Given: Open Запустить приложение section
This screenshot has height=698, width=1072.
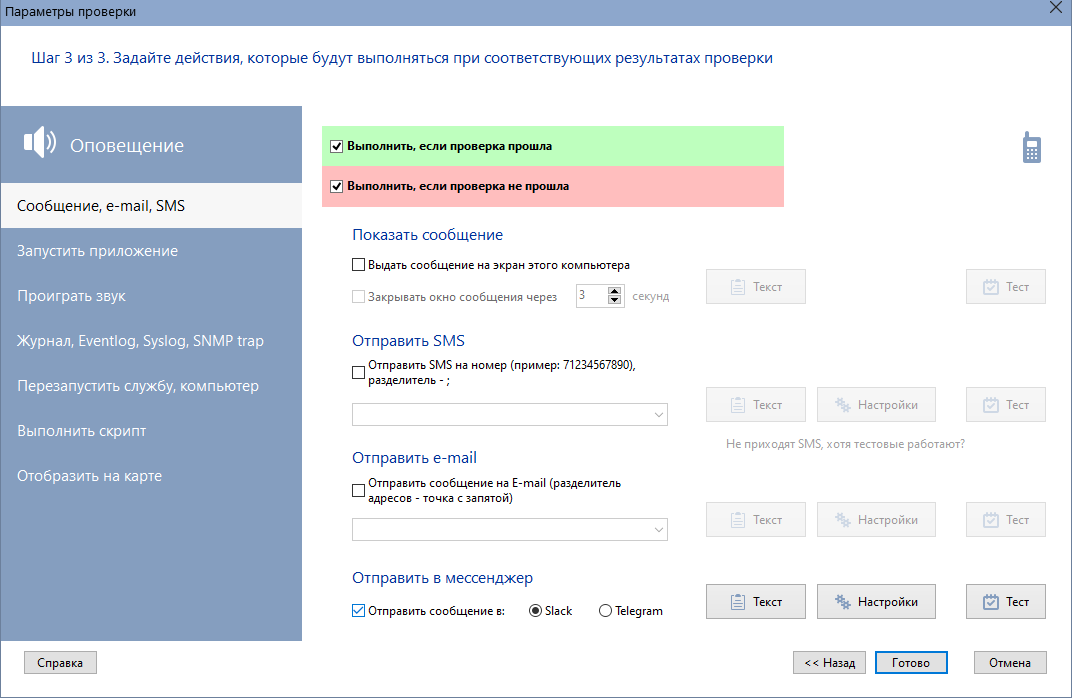Looking at the screenshot, I should 97,251.
